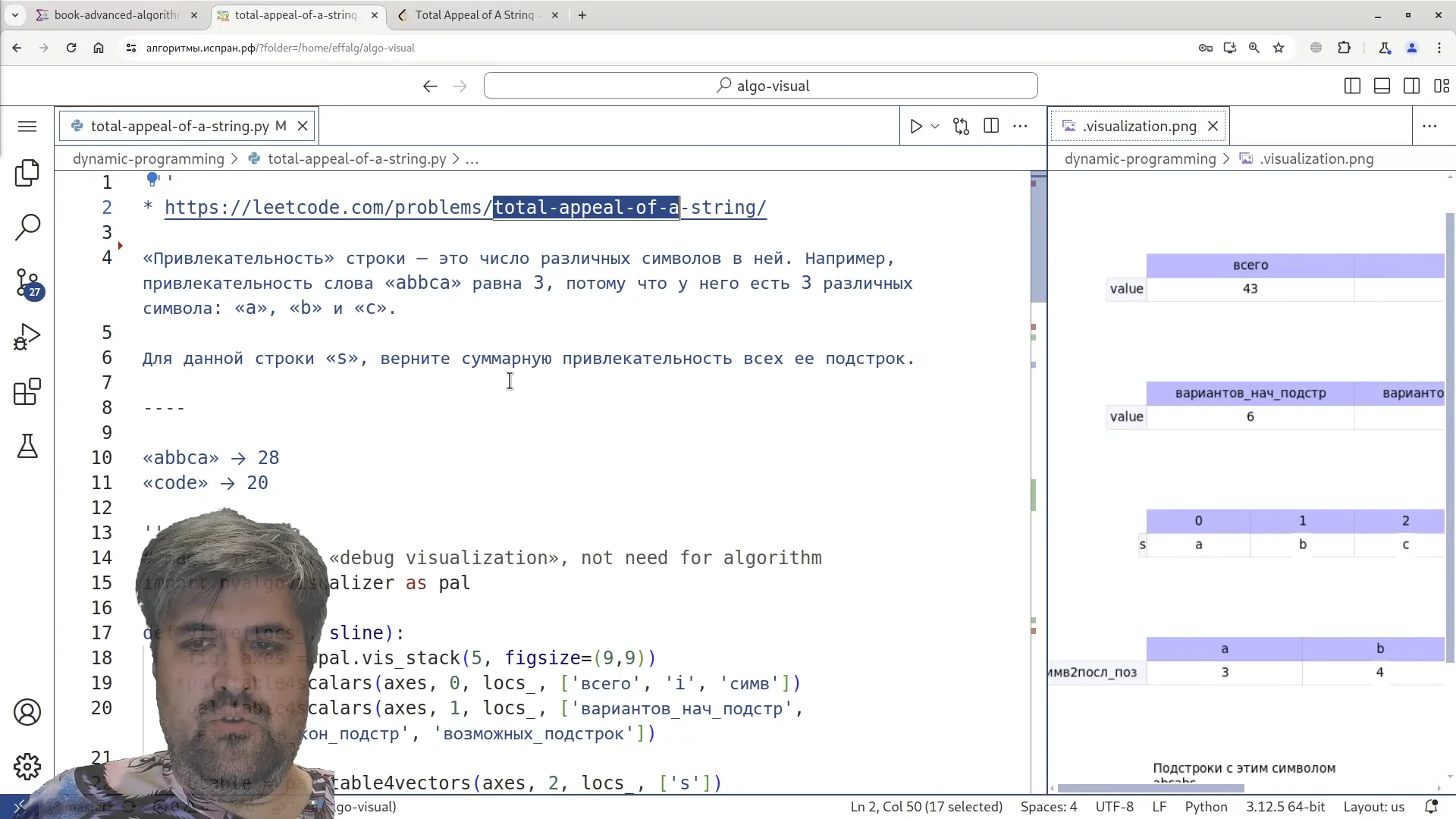1456x819 pixels.
Task: Open Manage settings gear
Action: point(27,767)
